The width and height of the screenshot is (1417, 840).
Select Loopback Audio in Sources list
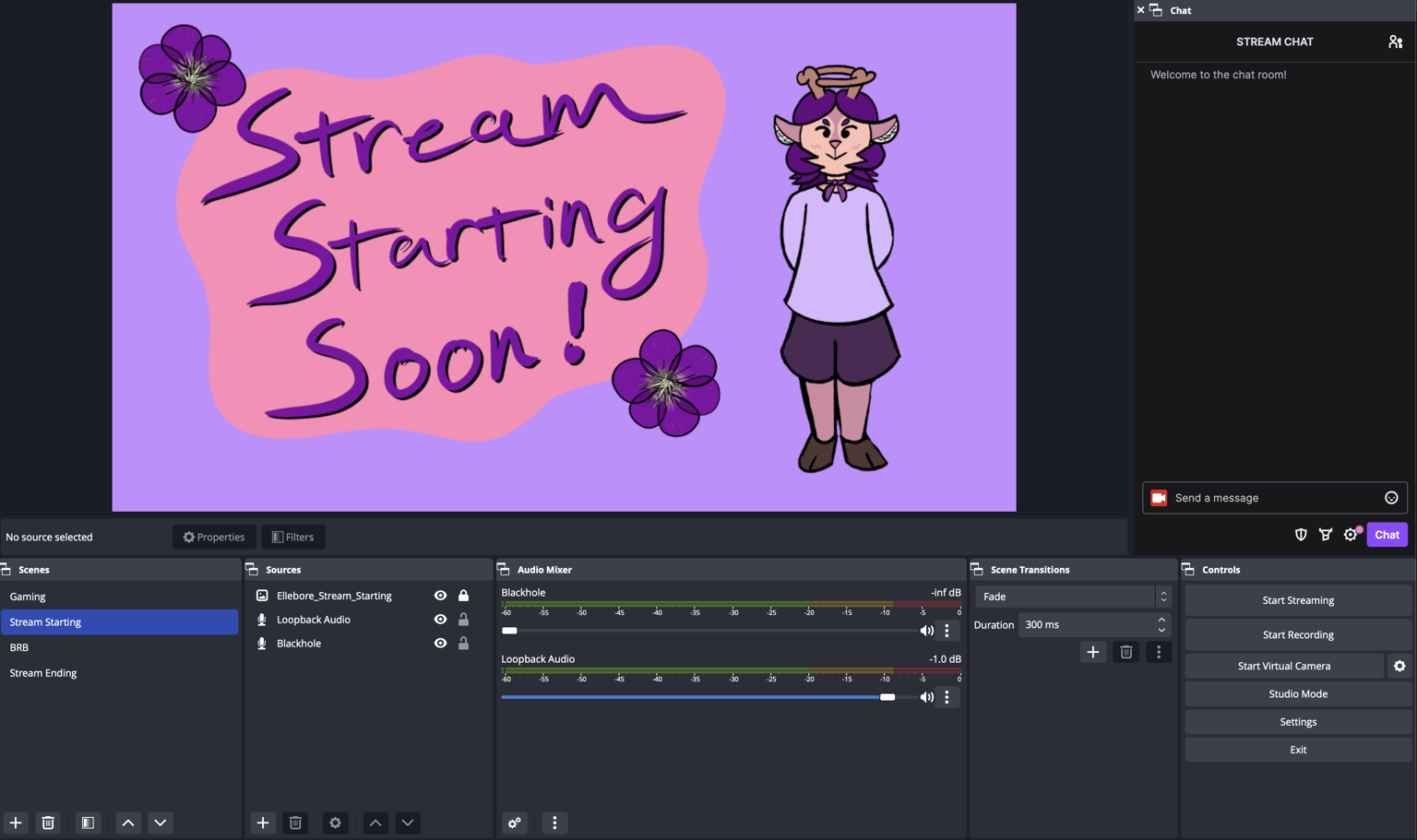(314, 620)
